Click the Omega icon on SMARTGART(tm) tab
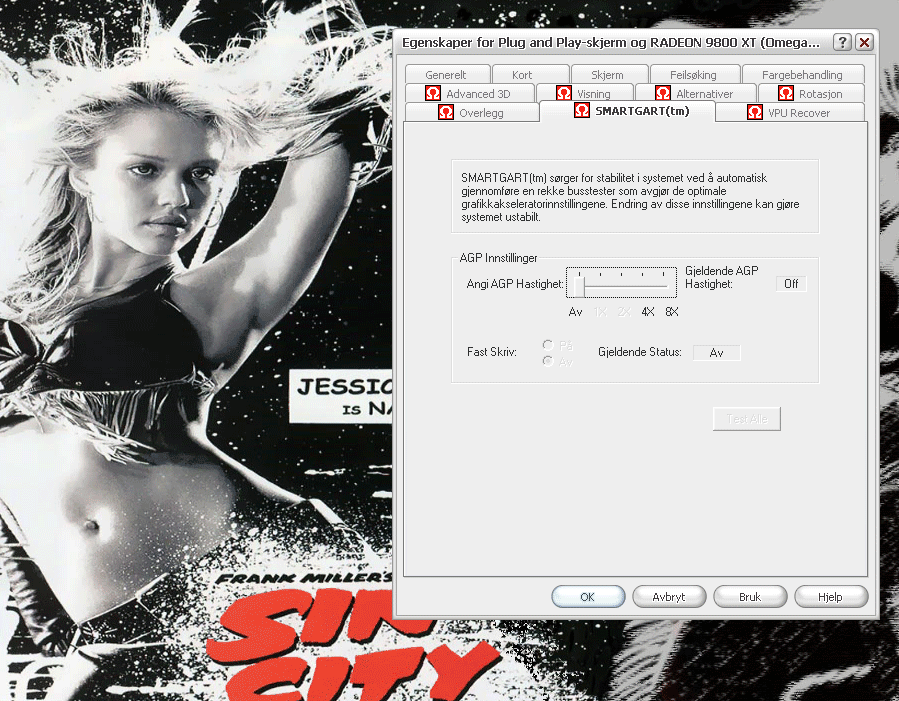 tap(582, 110)
